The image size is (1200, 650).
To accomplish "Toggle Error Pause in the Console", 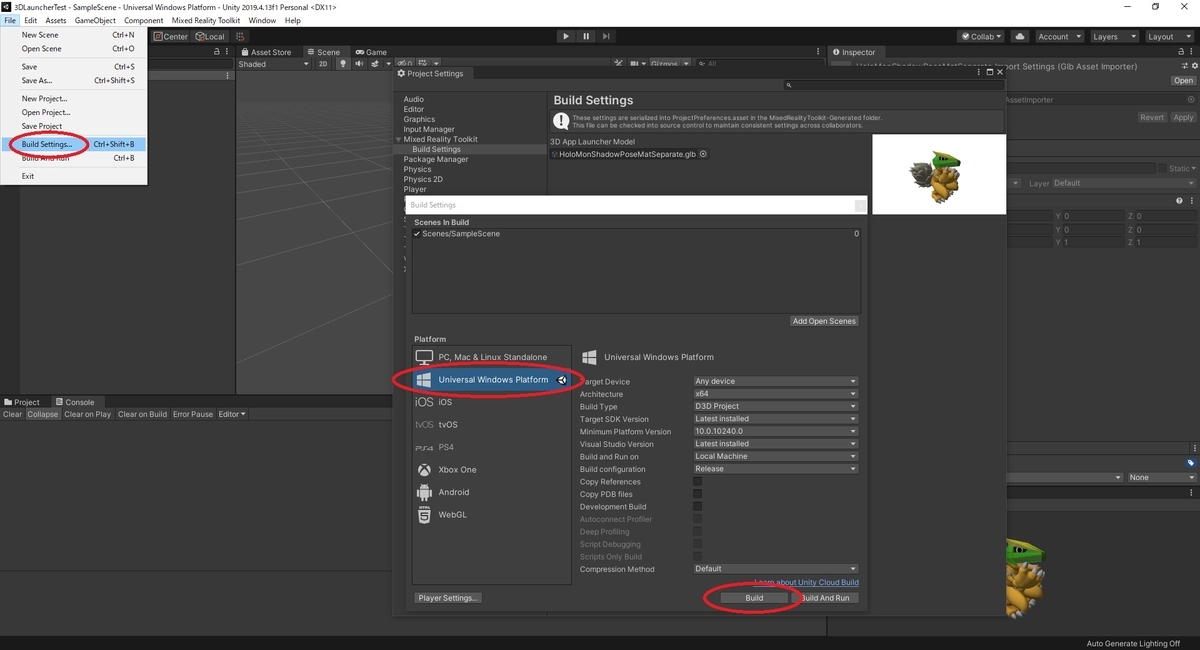I will (x=193, y=414).
